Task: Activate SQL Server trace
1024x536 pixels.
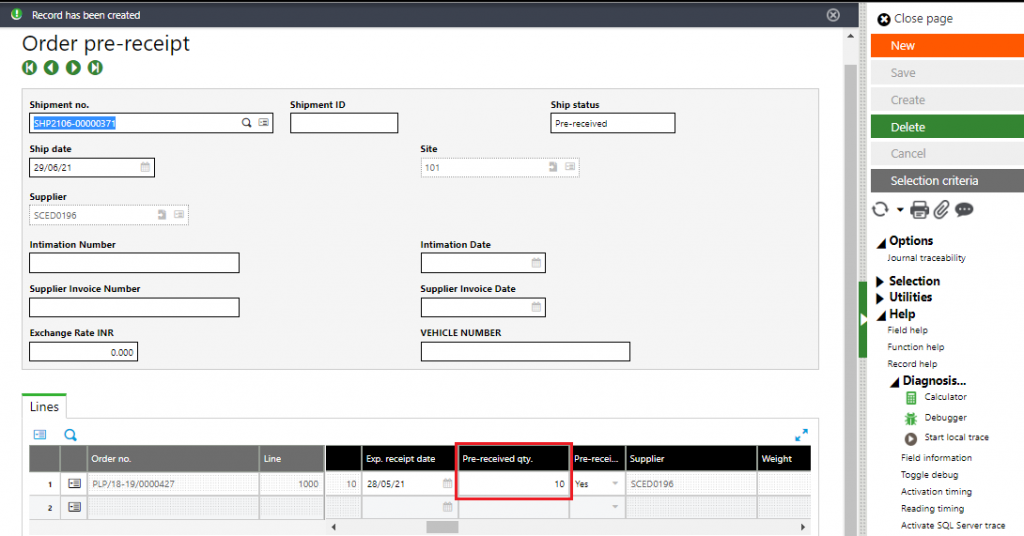Action: 953,526
